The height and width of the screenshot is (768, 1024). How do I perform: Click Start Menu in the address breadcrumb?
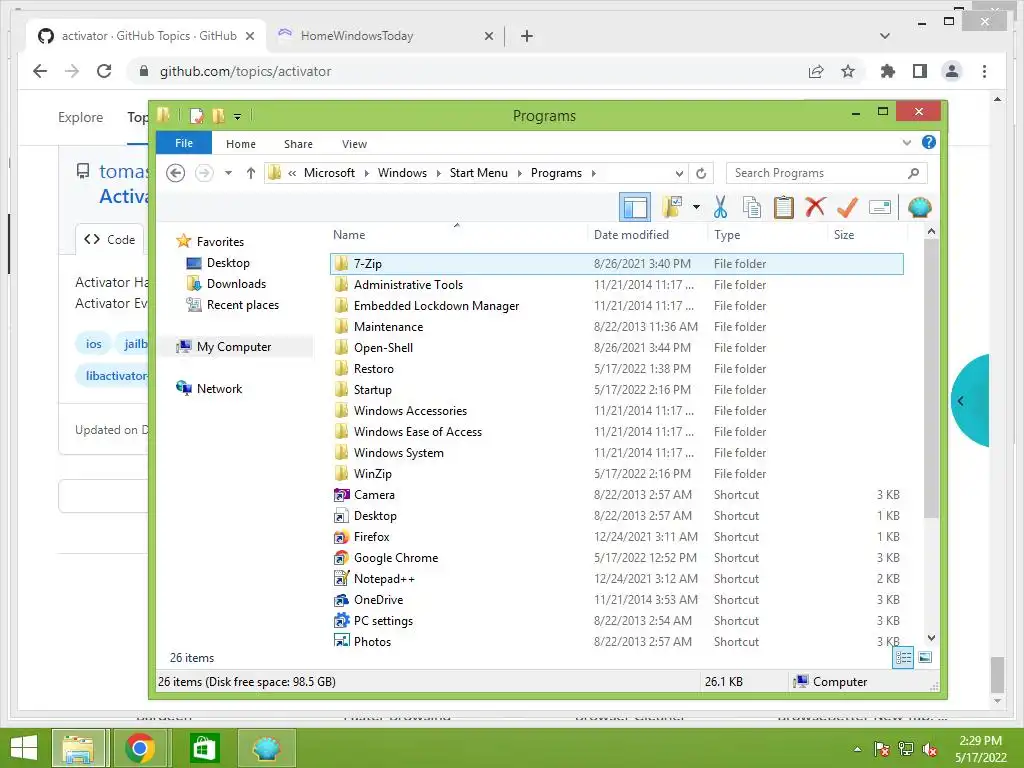(x=478, y=173)
